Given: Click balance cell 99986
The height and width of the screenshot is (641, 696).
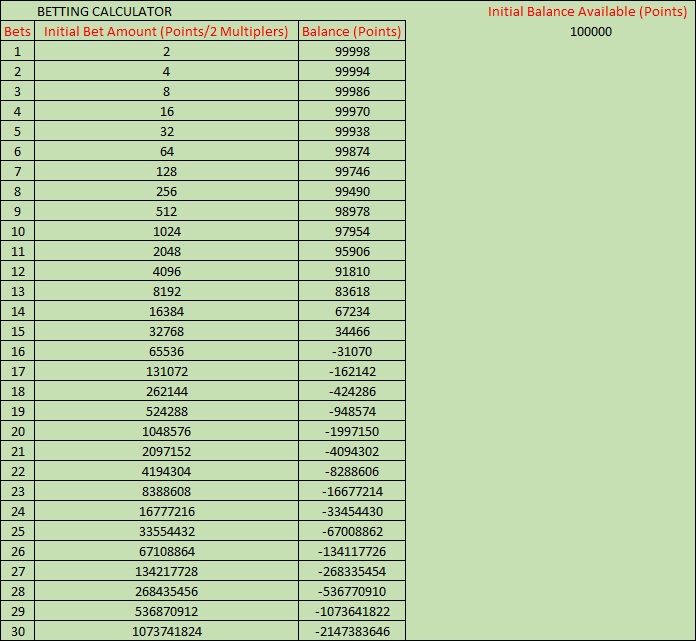Looking at the screenshot, I should click(x=352, y=91).
